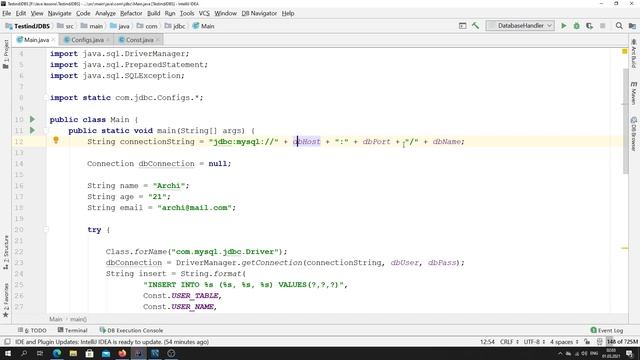Open the DatabaseHandler run configuration dropdown
Screen dimensions: 640x360
pos(520,26)
